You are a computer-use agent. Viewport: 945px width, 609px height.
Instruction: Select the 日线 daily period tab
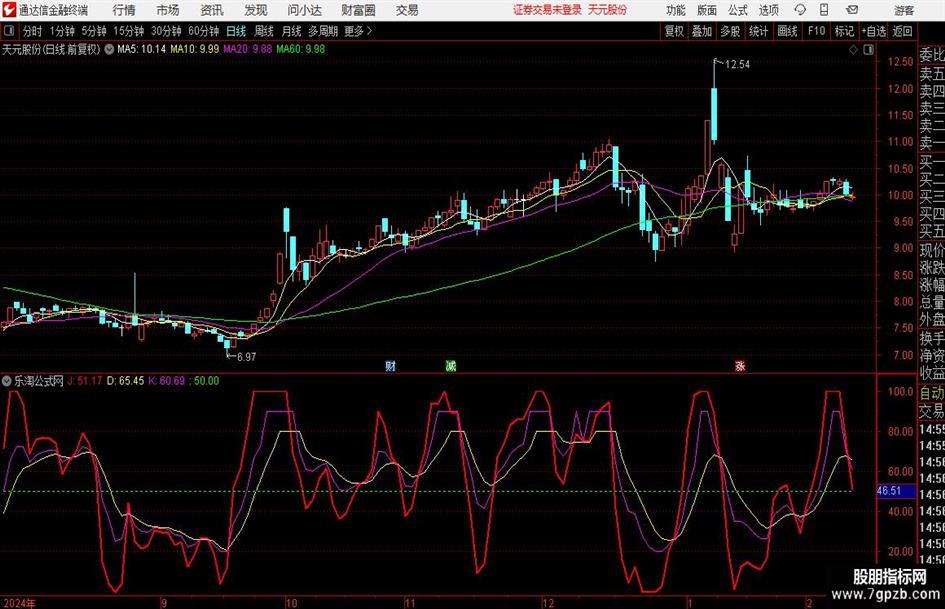pos(236,31)
